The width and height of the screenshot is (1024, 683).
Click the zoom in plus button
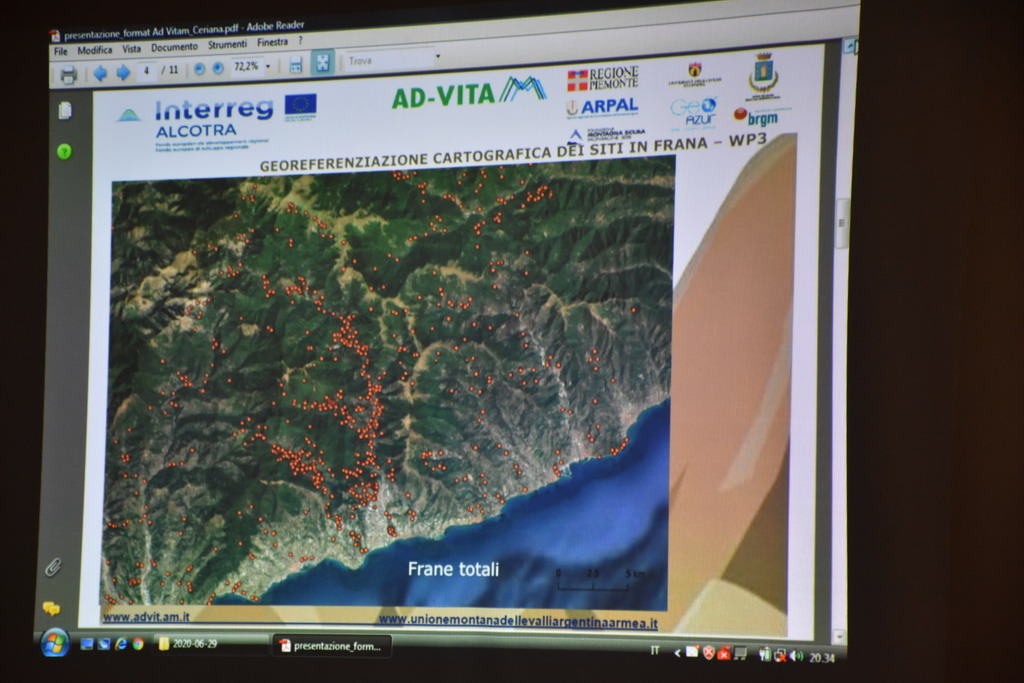(x=218, y=68)
